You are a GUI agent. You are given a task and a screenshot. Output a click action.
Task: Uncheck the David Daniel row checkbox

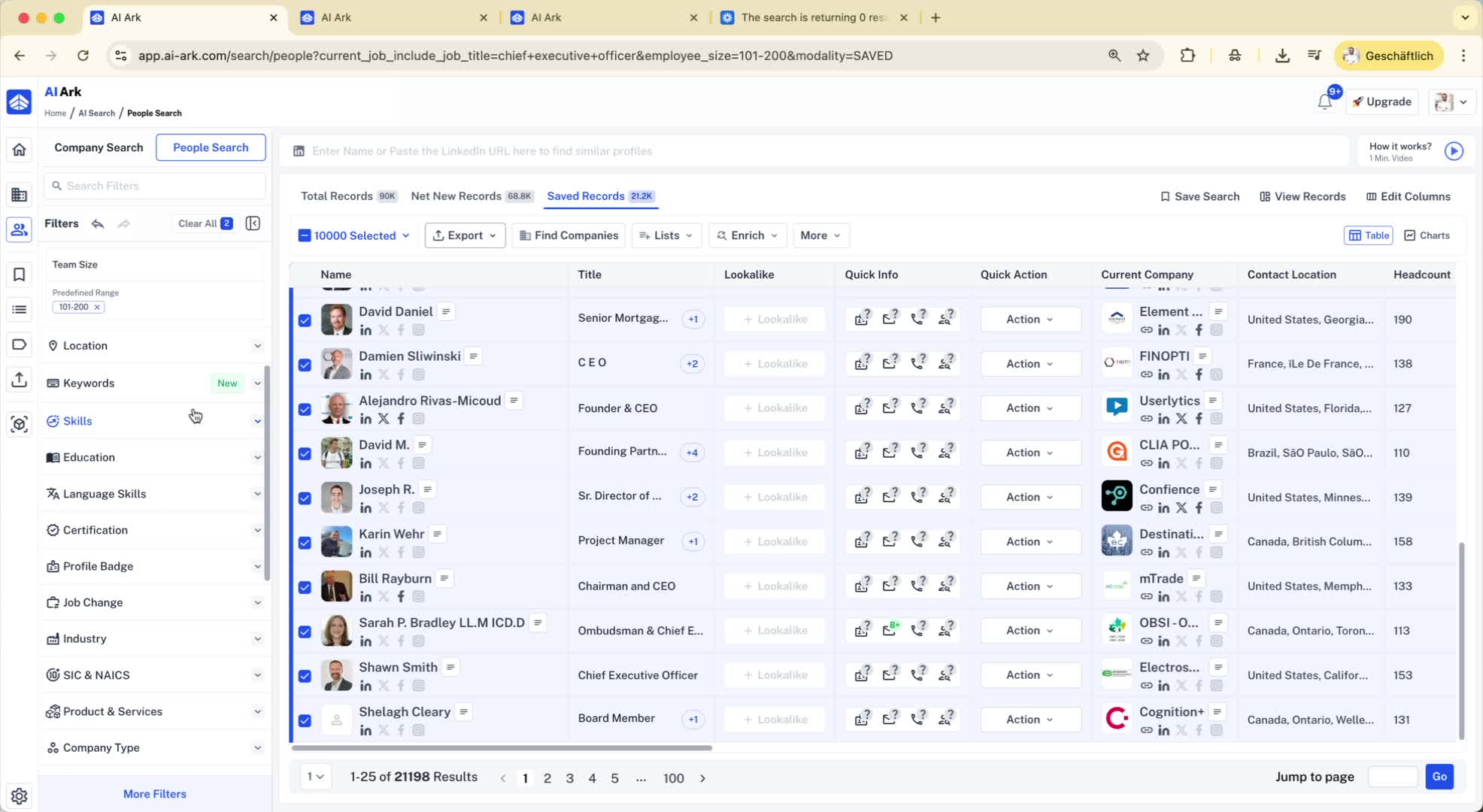click(x=305, y=320)
